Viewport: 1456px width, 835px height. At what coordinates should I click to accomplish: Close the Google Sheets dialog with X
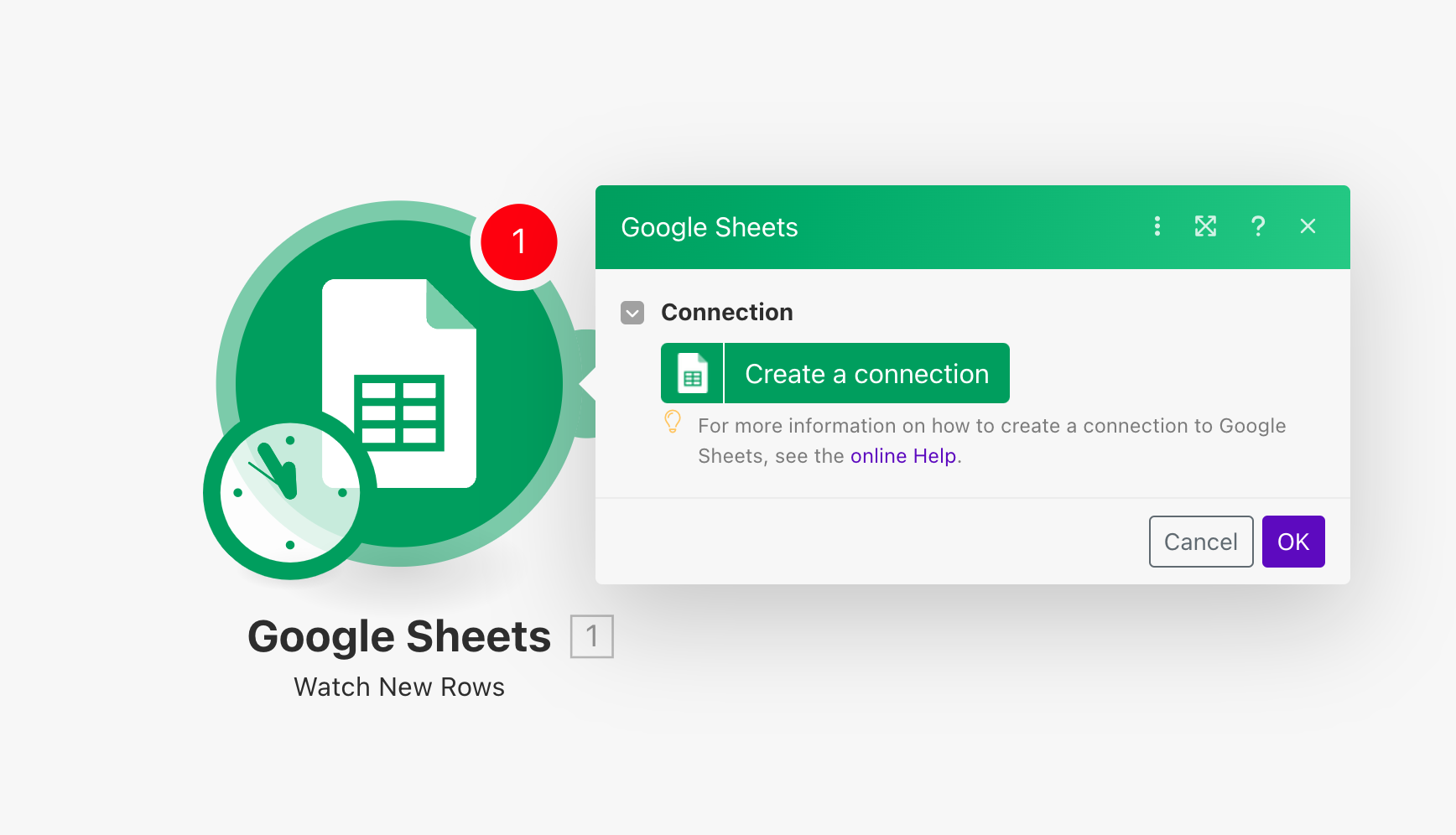(x=1308, y=226)
